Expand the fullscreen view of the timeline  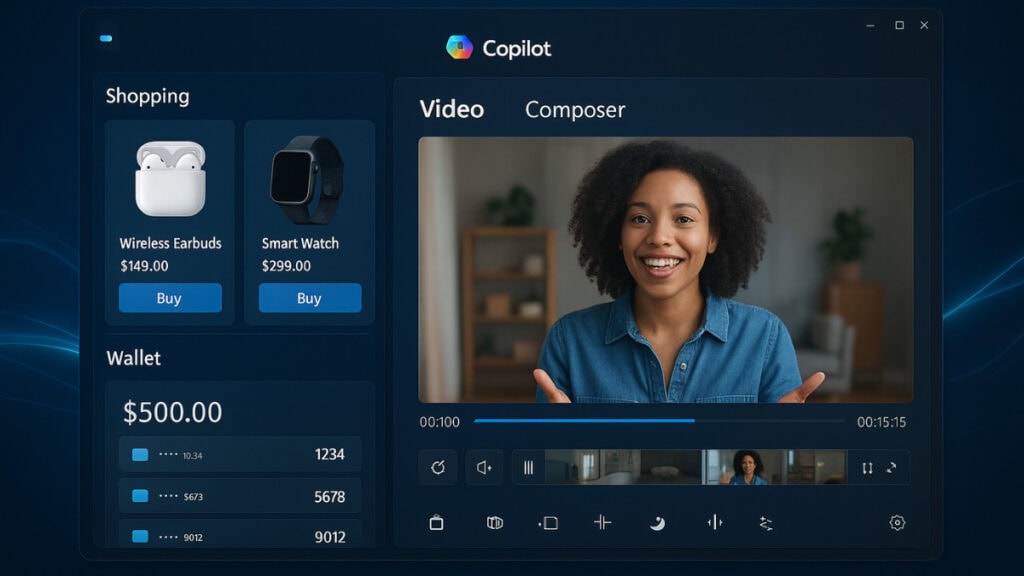893,467
